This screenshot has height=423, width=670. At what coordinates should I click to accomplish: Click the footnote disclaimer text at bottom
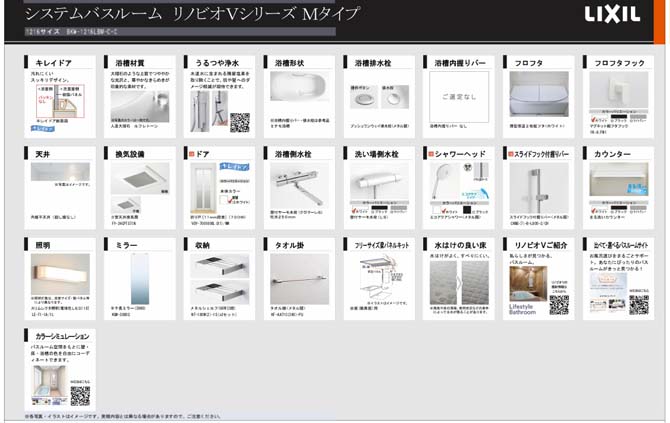coord(123,416)
